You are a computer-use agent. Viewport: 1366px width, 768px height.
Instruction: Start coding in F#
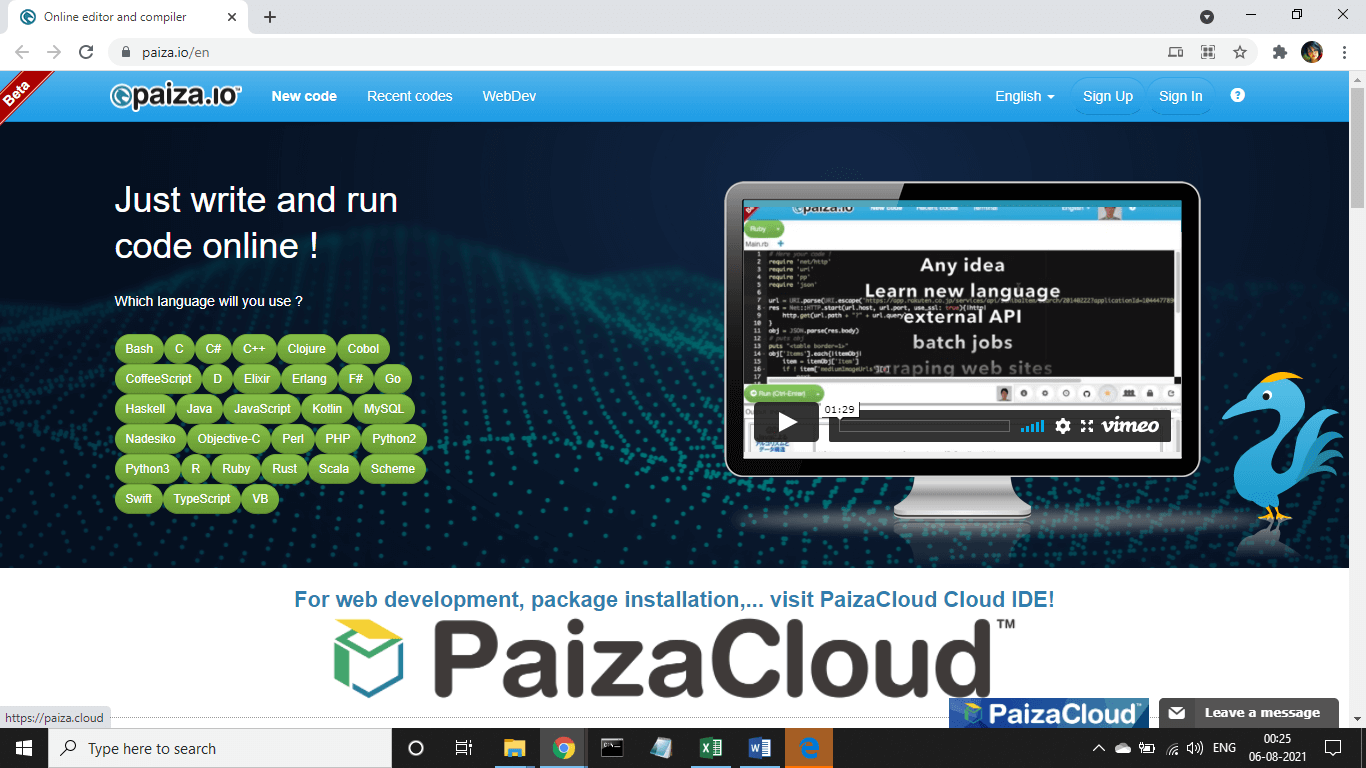356,379
